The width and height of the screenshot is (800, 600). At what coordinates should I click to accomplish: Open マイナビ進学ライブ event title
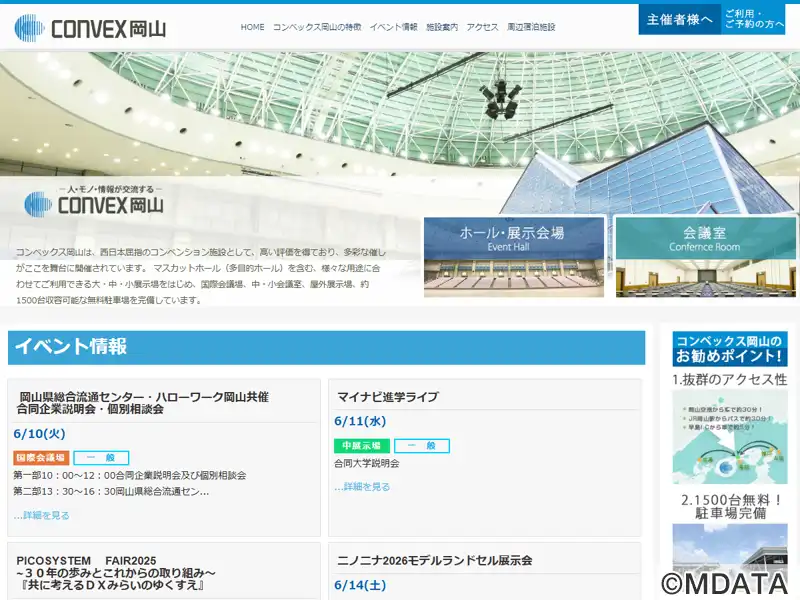(388, 396)
